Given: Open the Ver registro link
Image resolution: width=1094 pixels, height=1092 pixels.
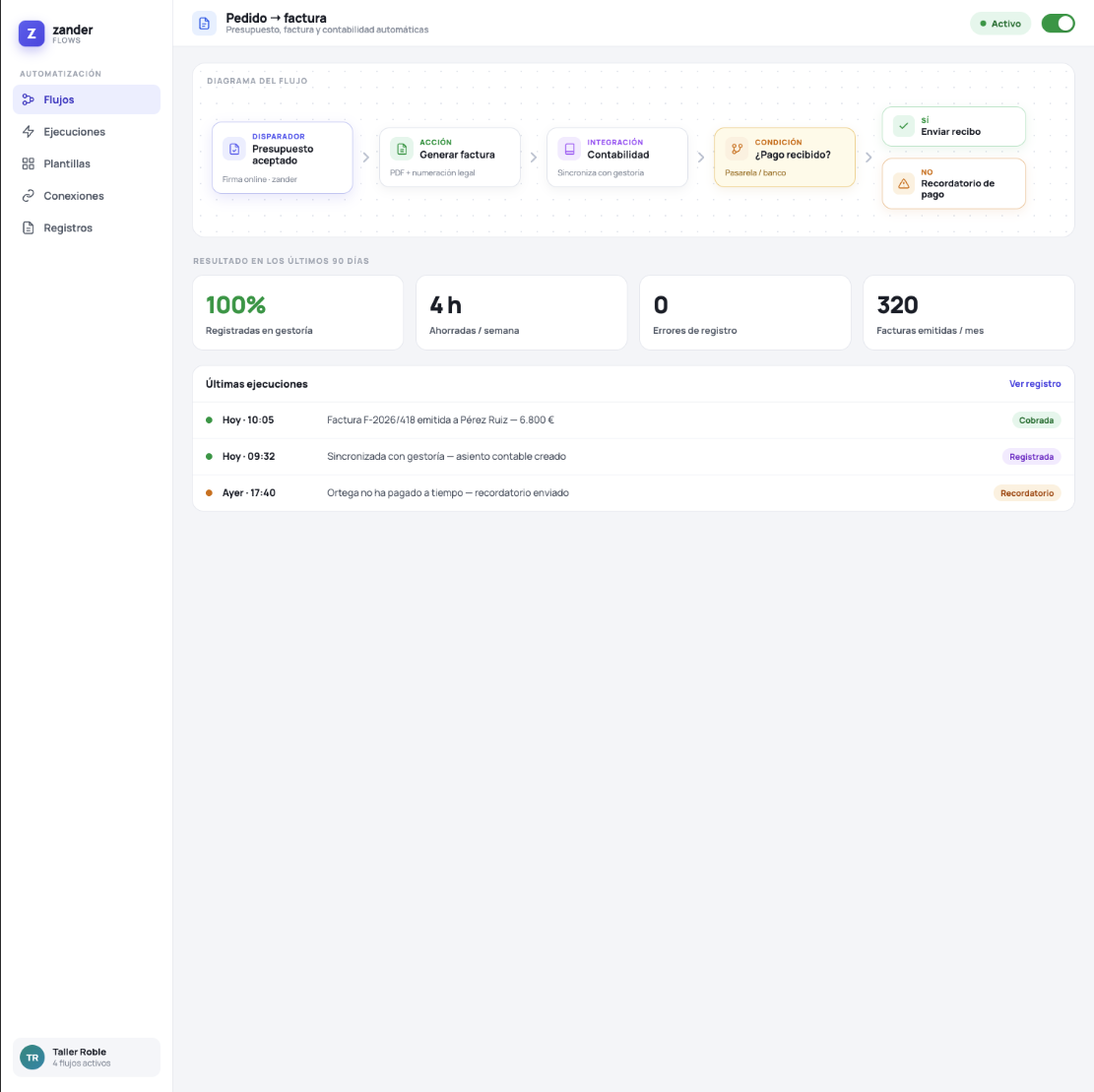Looking at the screenshot, I should point(1035,384).
